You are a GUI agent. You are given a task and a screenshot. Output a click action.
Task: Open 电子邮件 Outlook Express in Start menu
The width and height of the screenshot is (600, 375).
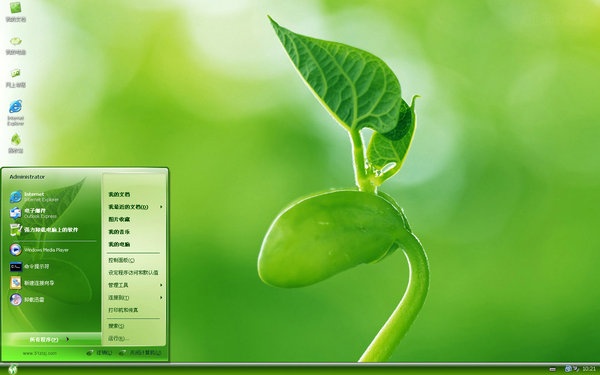tap(33, 213)
